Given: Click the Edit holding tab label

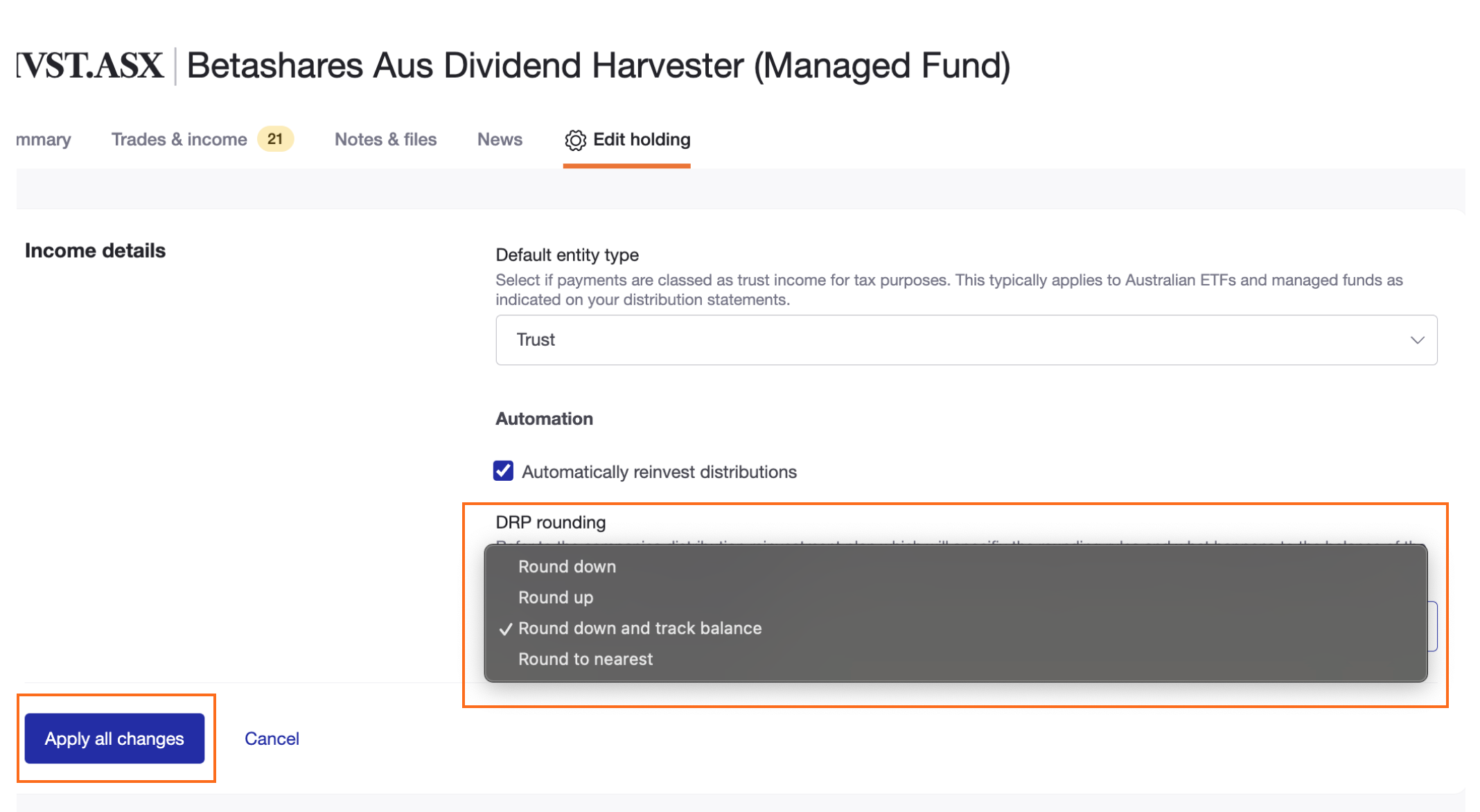Looking at the screenshot, I should click(642, 140).
